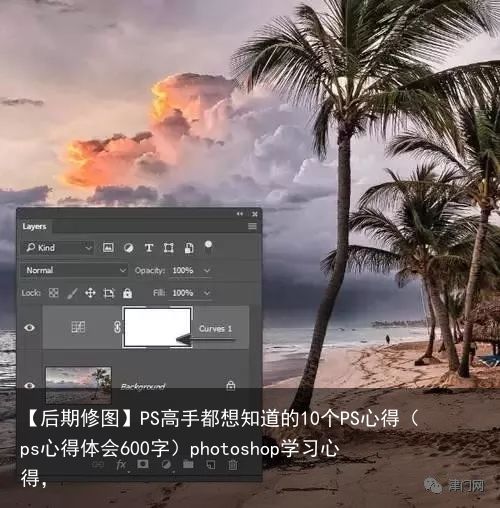500x508 pixels.
Task: Select Curves 1 white layer mask thumbnail
Action: click(157, 327)
